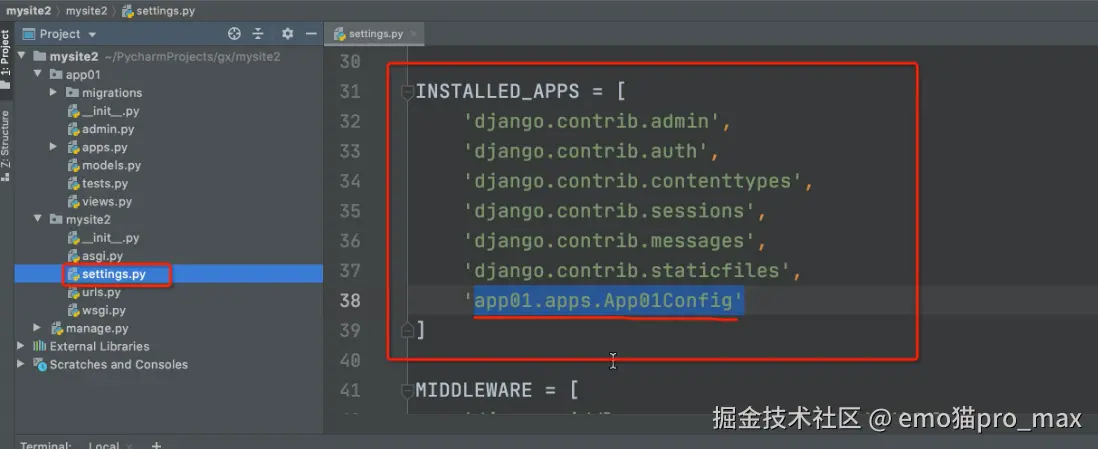Screen dimensions: 1098x449
Task: Expand the migrations folder arrow
Action: (53, 92)
